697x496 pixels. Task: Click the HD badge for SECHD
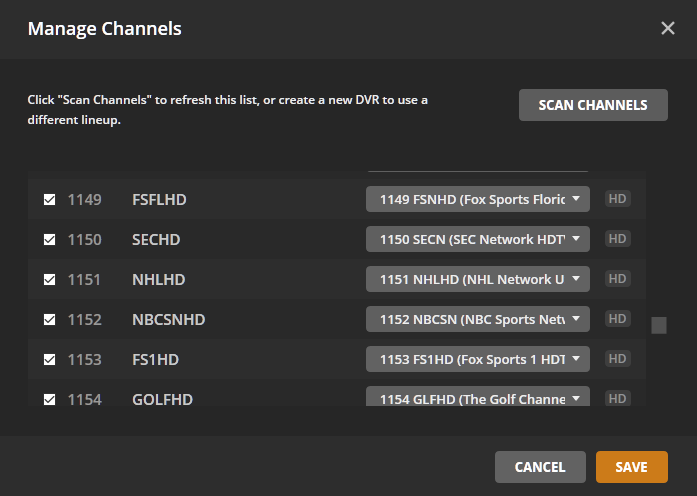(x=617, y=239)
